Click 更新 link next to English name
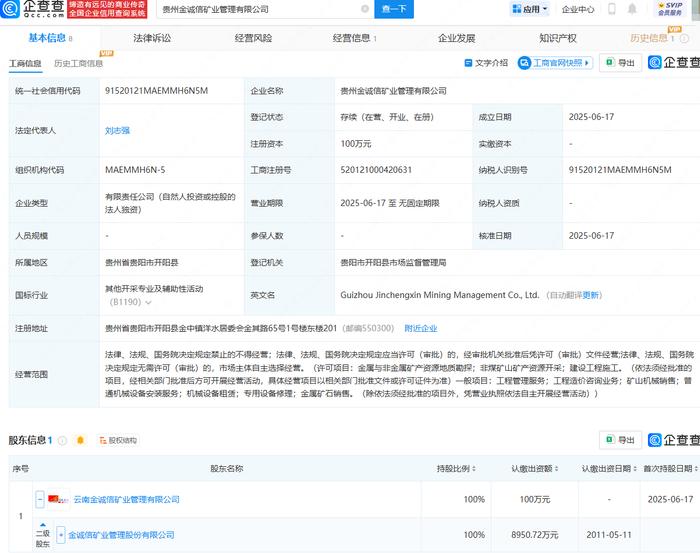Viewport: 700px width, 553px height. coord(590,295)
